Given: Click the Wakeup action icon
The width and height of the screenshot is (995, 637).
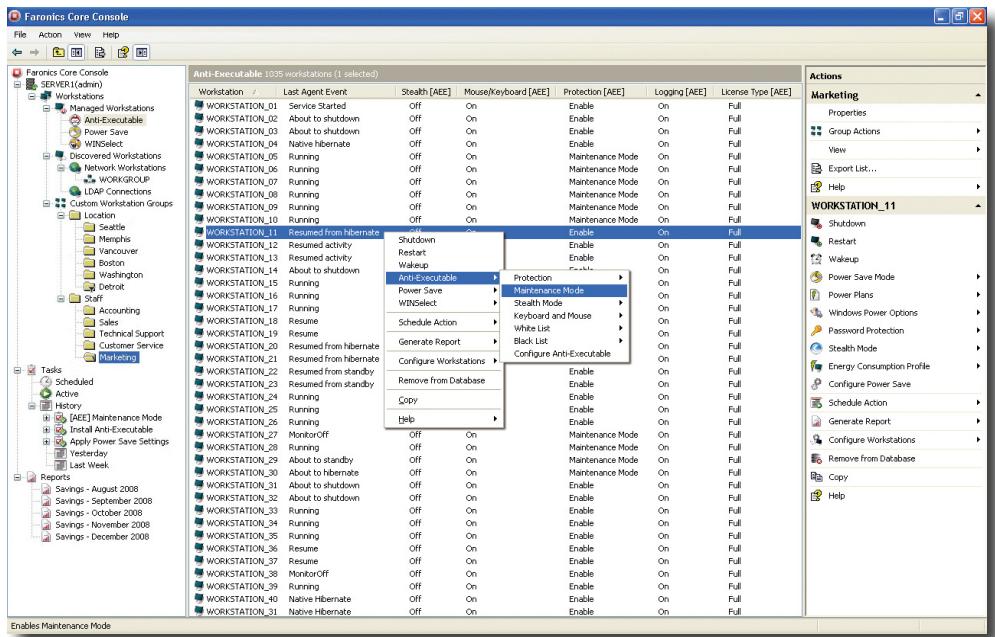Looking at the screenshot, I should pos(816,259).
